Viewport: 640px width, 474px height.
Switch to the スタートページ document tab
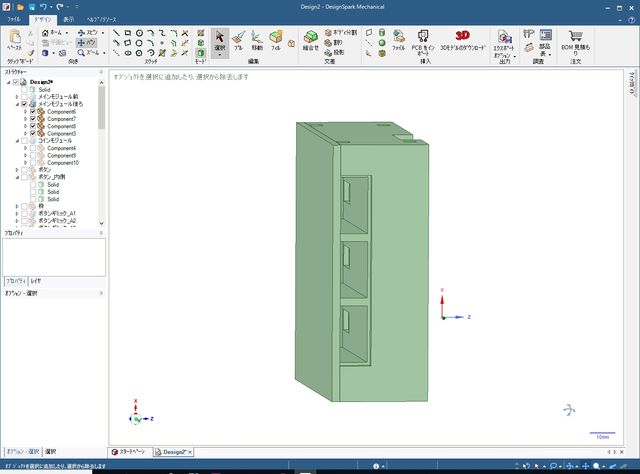(x=129, y=452)
